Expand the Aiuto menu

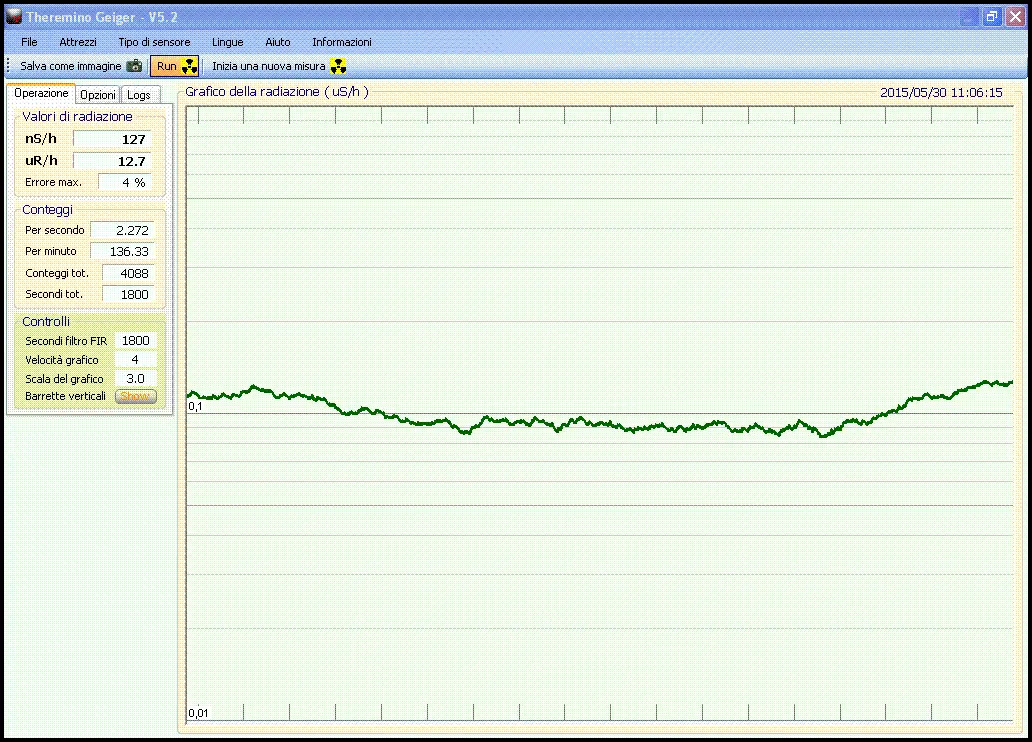278,42
